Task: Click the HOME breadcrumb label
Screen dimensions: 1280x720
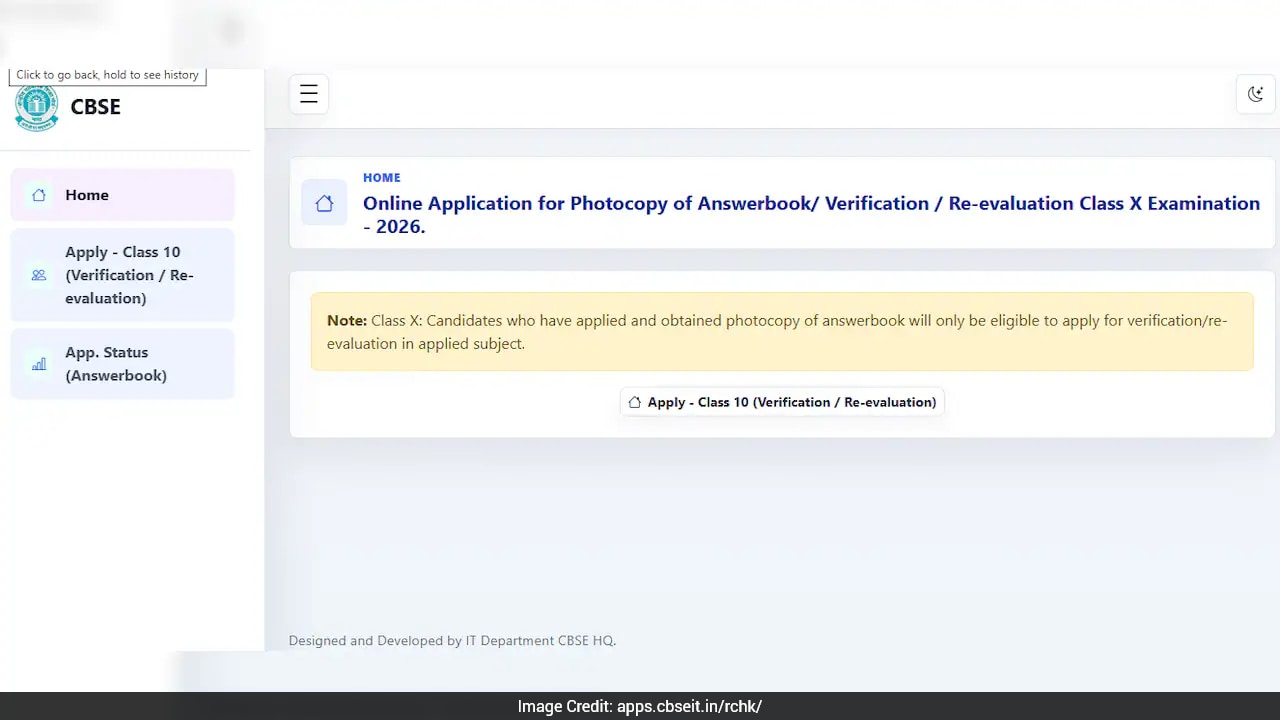Action: coord(381,178)
